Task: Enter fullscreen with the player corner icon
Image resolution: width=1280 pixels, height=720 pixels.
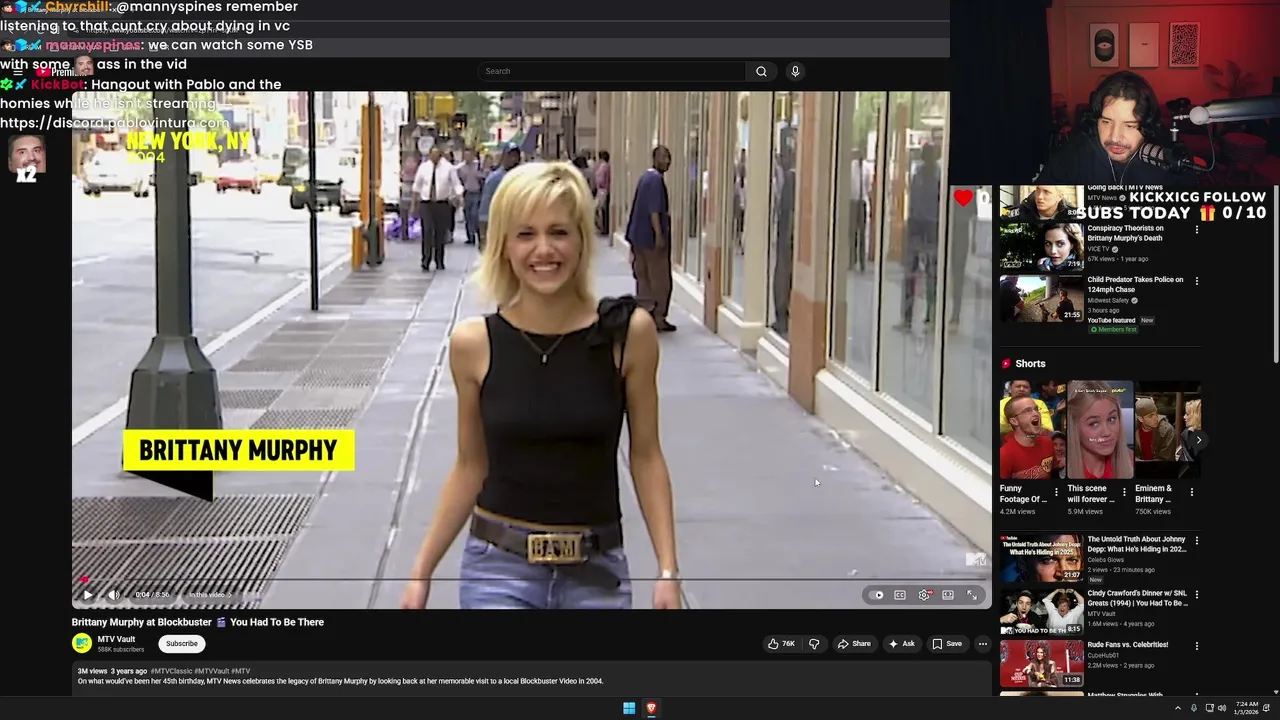Action: 972,595
